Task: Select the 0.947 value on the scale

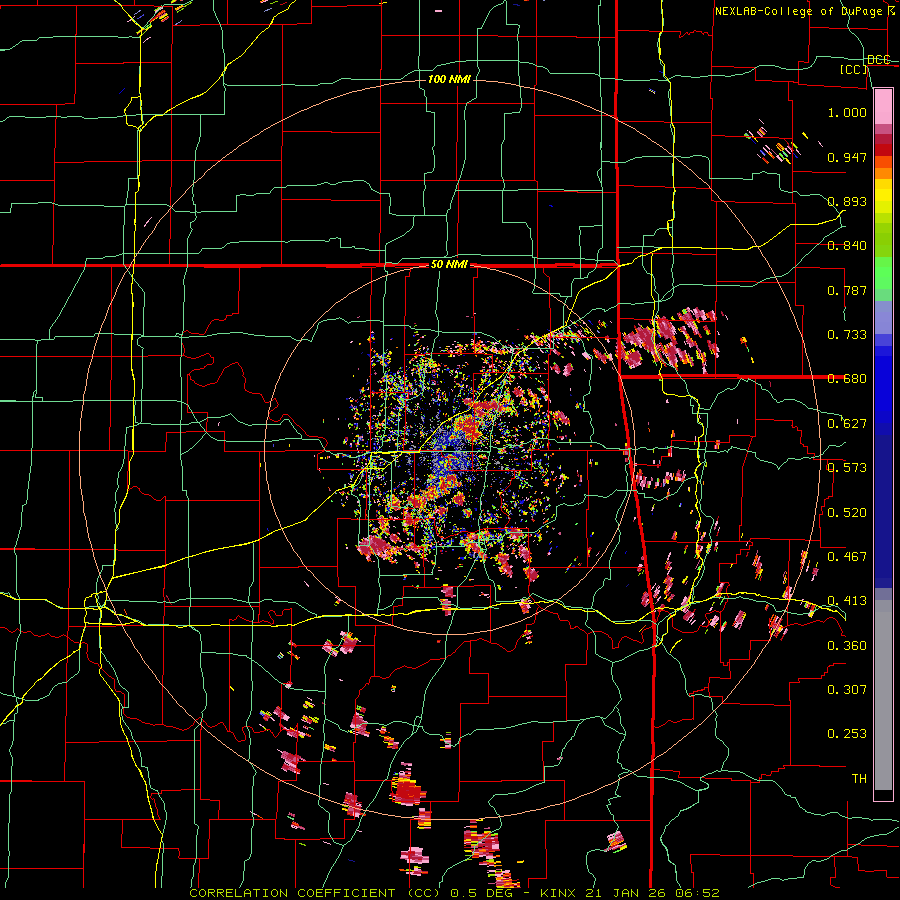Action: pyautogui.click(x=847, y=157)
